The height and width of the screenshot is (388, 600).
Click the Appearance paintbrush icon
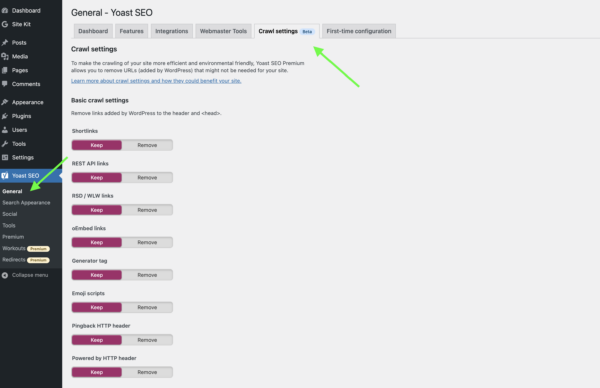coord(5,102)
